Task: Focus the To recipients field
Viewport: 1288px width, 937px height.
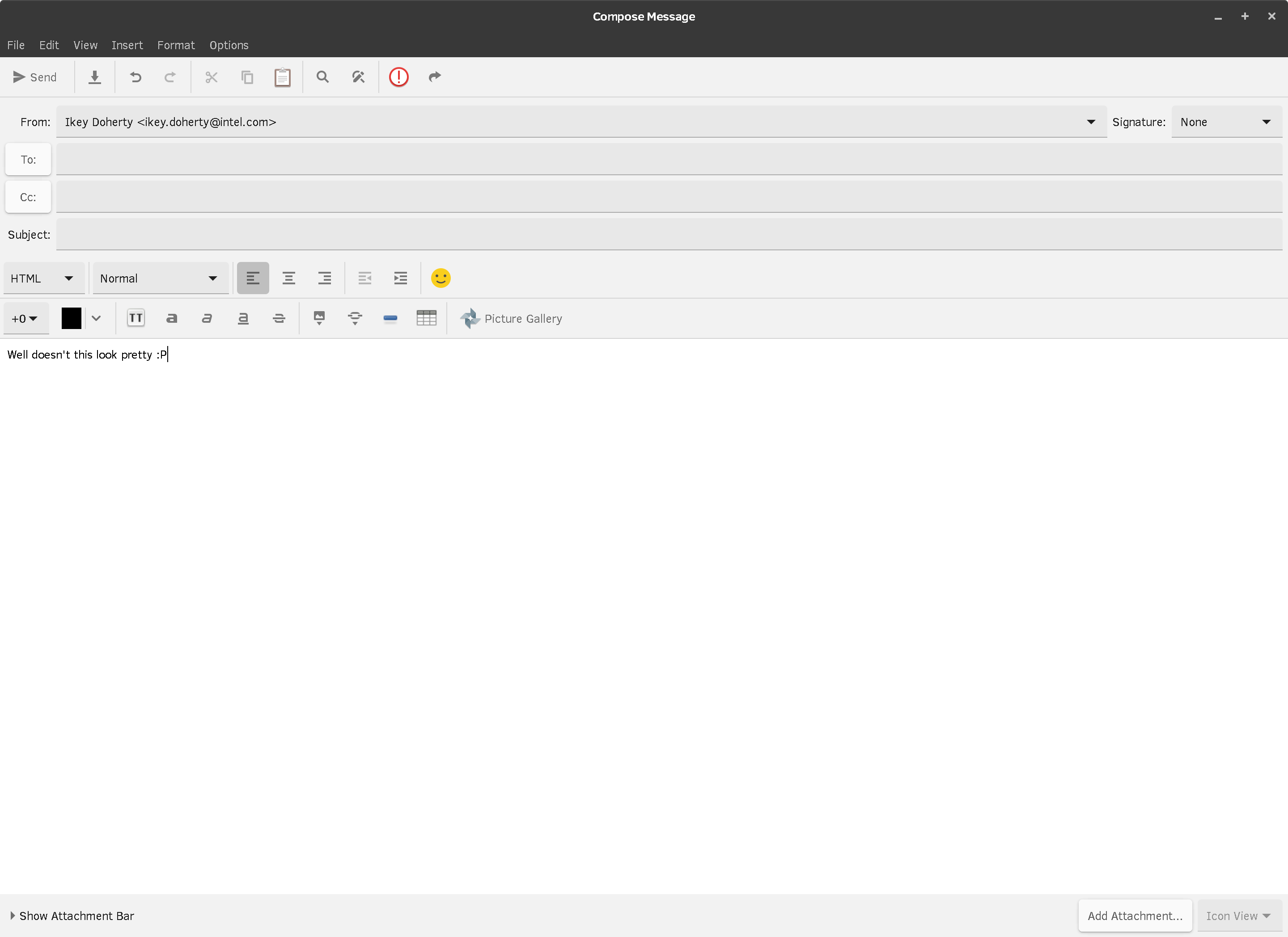Action: (669, 160)
